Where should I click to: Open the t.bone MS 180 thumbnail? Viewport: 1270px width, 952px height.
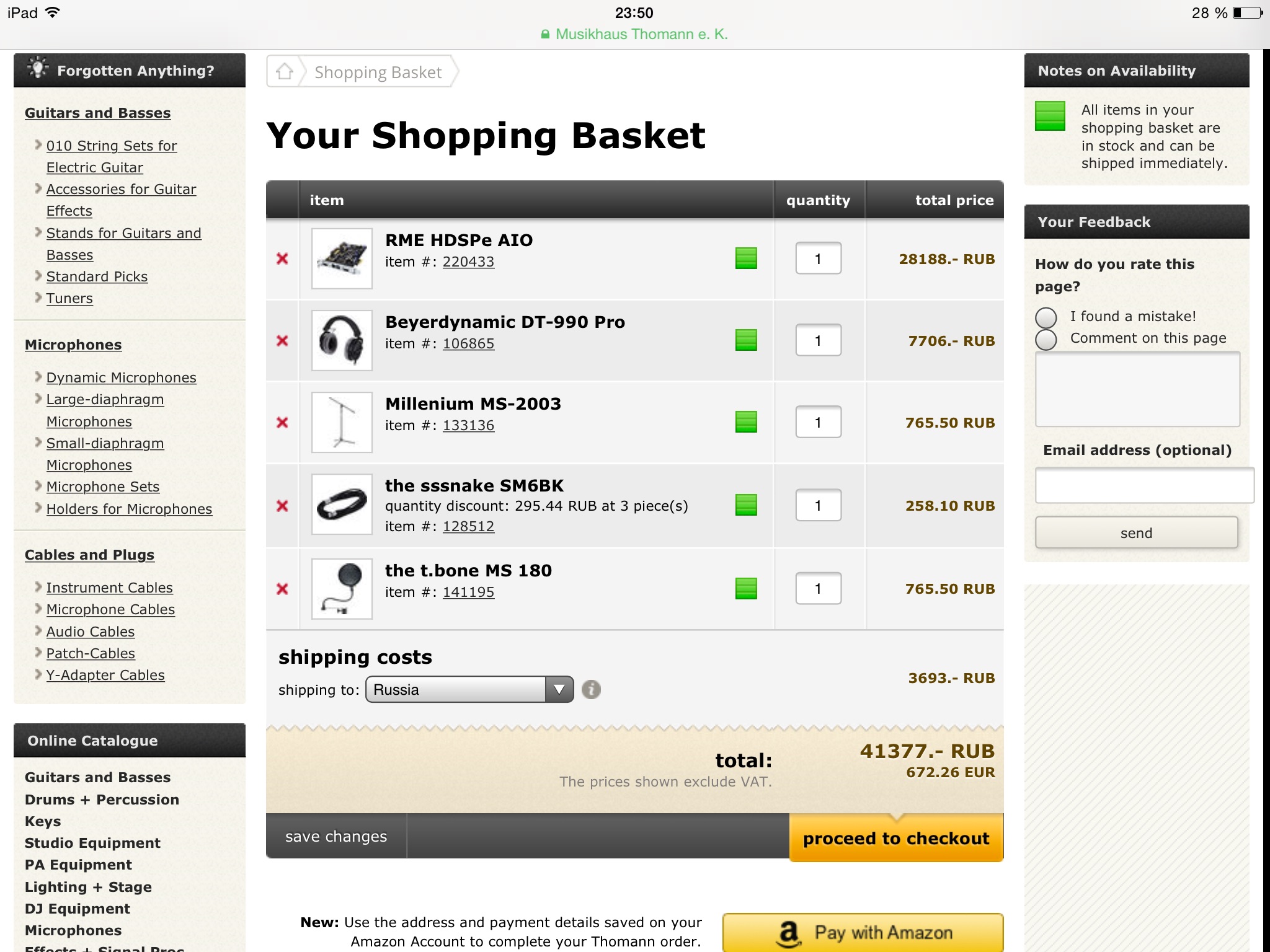(342, 589)
